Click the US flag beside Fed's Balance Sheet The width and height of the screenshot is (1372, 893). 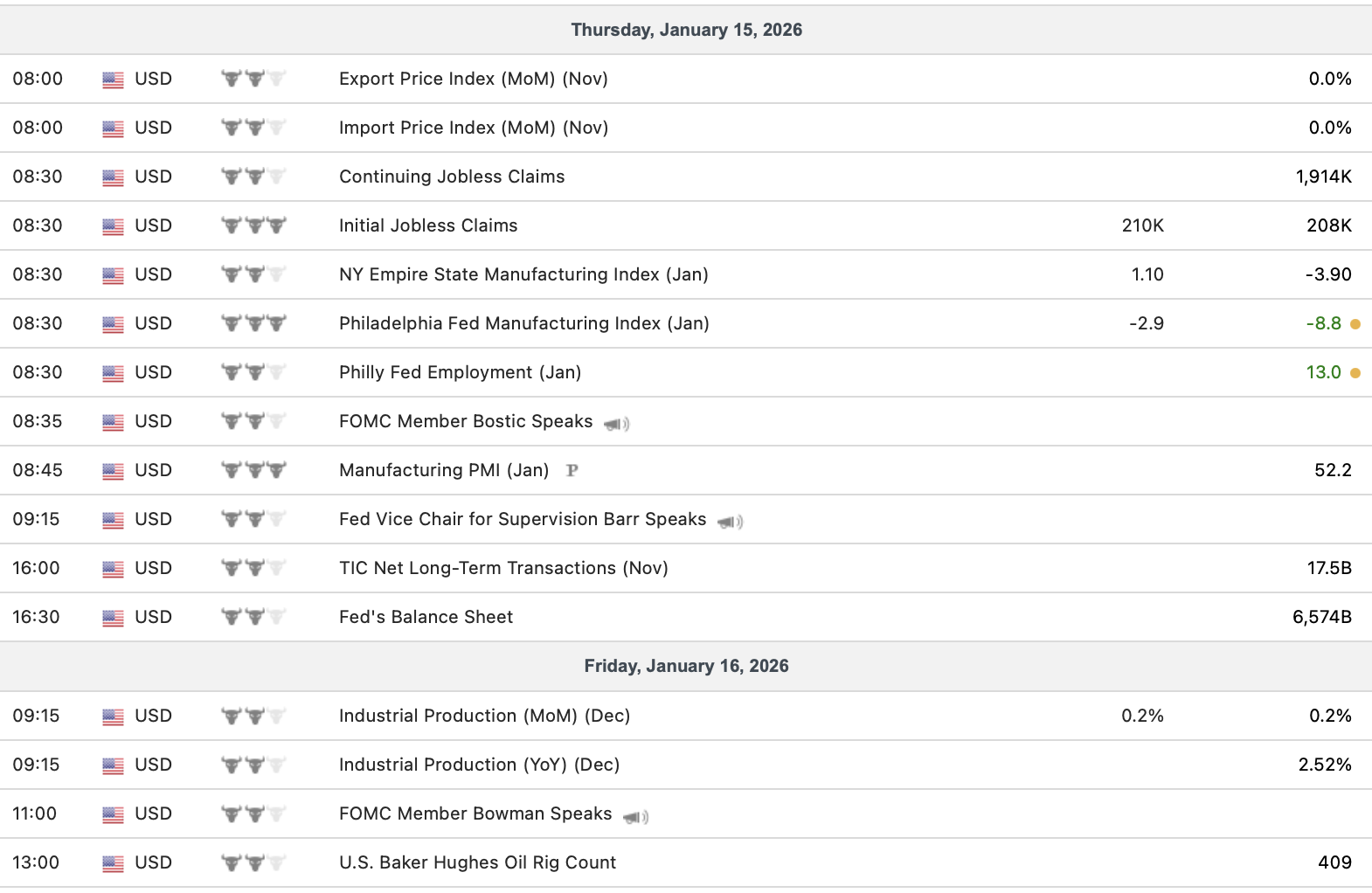click(x=113, y=618)
